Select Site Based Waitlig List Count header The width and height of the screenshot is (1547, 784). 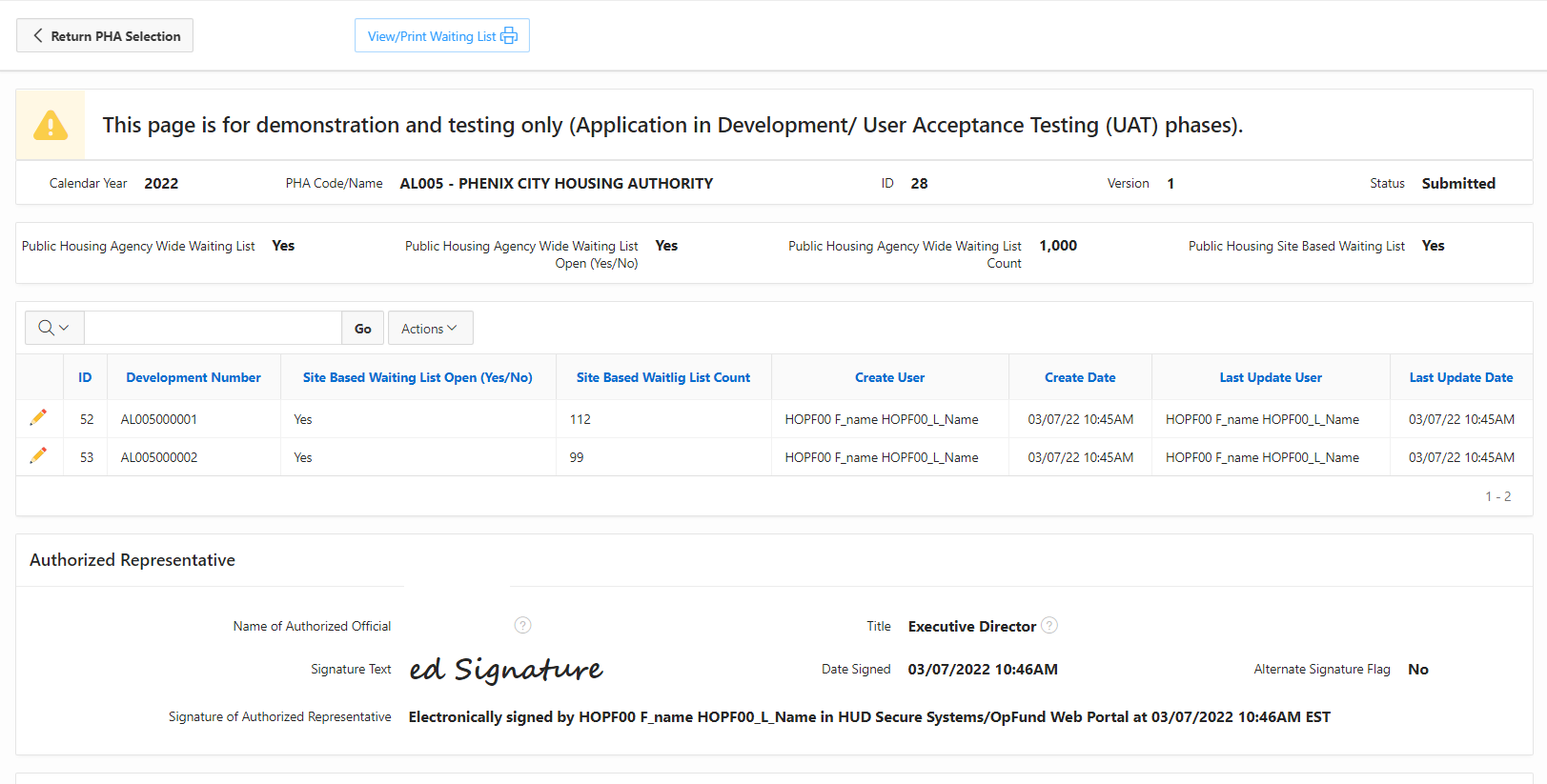(663, 377)
